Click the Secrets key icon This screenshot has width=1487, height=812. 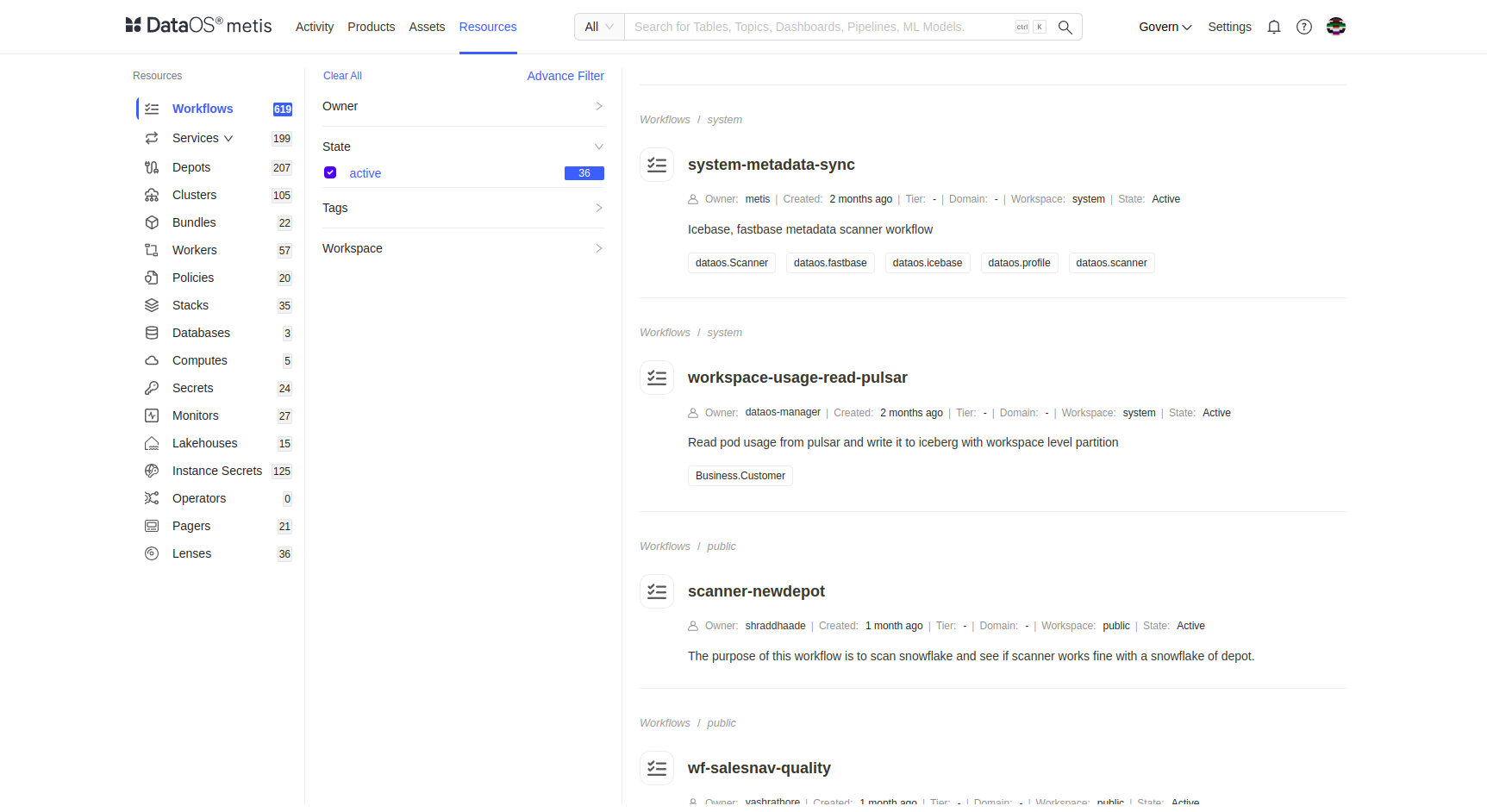[152, 388]
